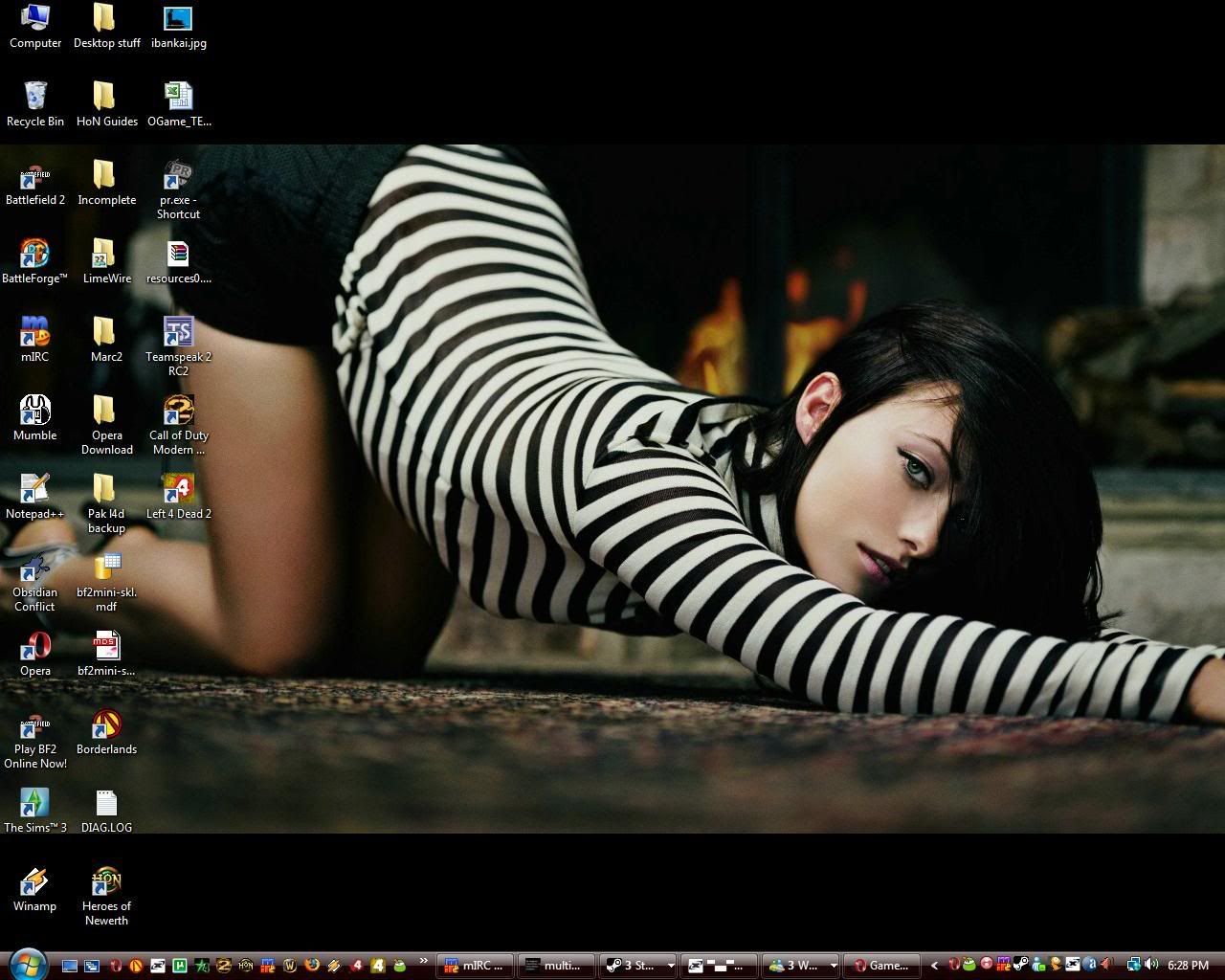Select the bf2mini-s... MDS file
The image size is (1225, 980).
pos(106,654)
